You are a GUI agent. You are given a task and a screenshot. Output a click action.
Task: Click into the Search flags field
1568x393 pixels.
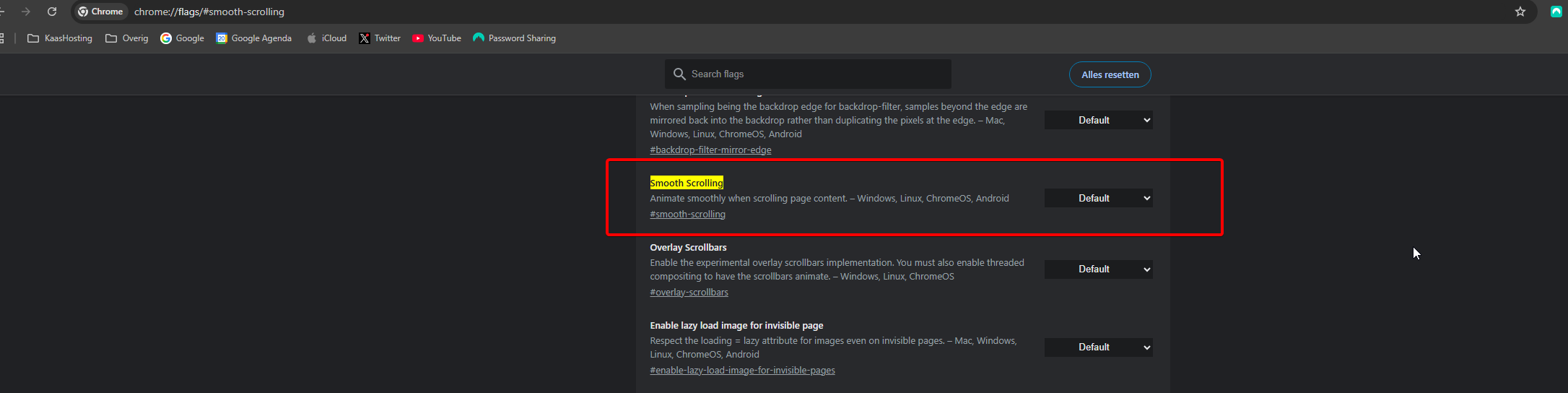tap(816, 74)
